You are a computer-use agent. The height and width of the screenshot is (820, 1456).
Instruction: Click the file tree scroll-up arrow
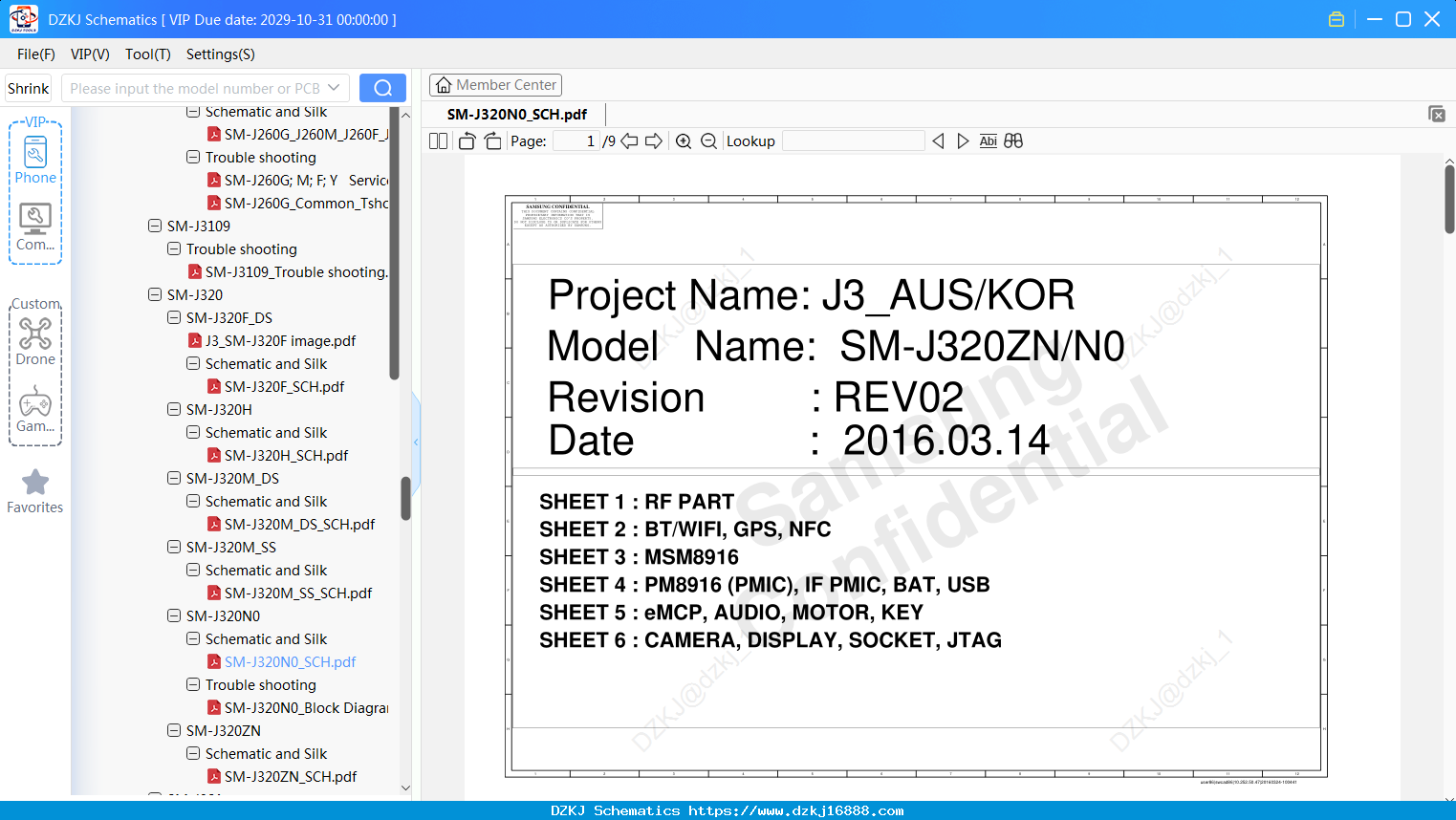tap(405, 115)
